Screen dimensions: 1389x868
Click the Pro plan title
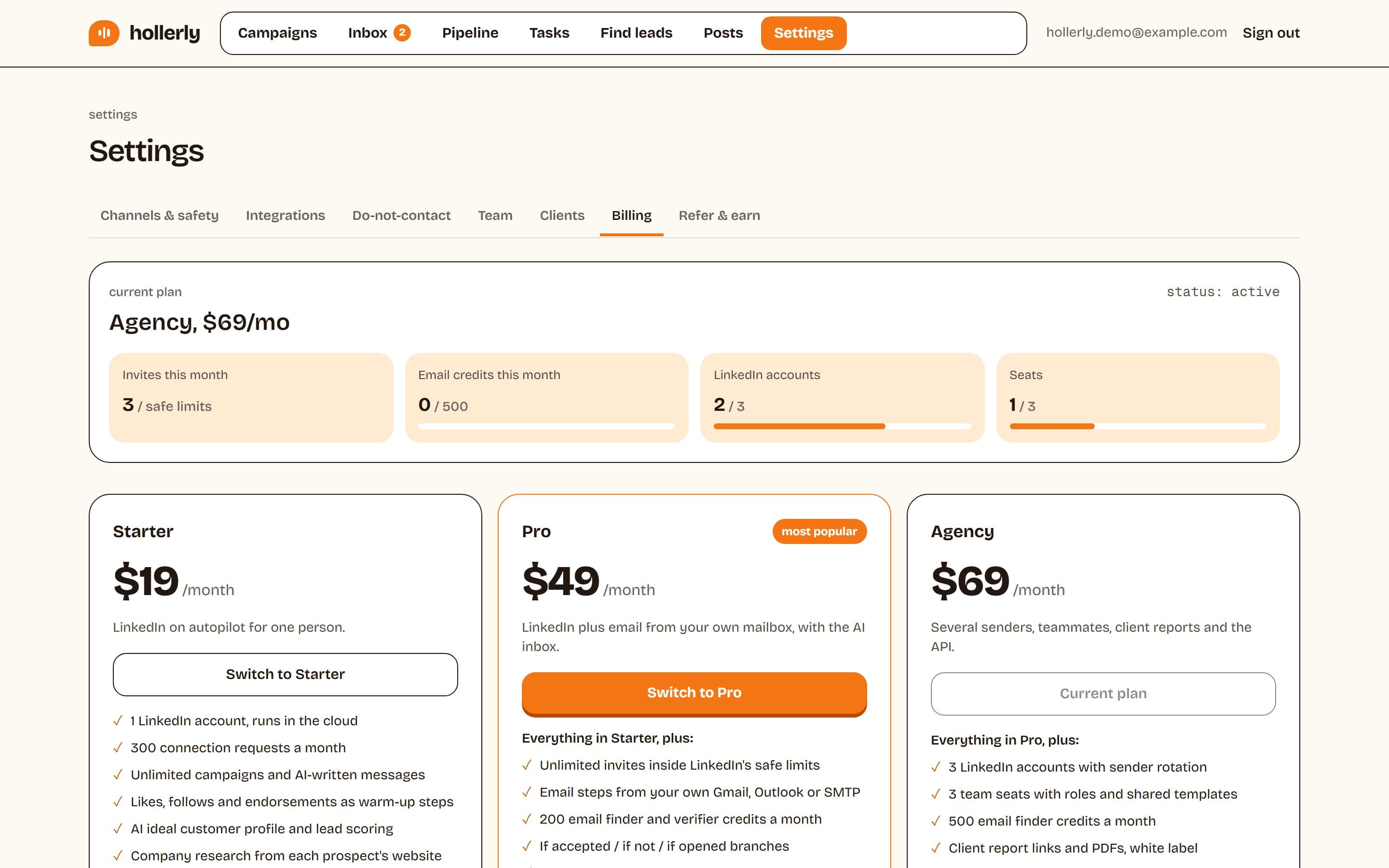[536, 531]
